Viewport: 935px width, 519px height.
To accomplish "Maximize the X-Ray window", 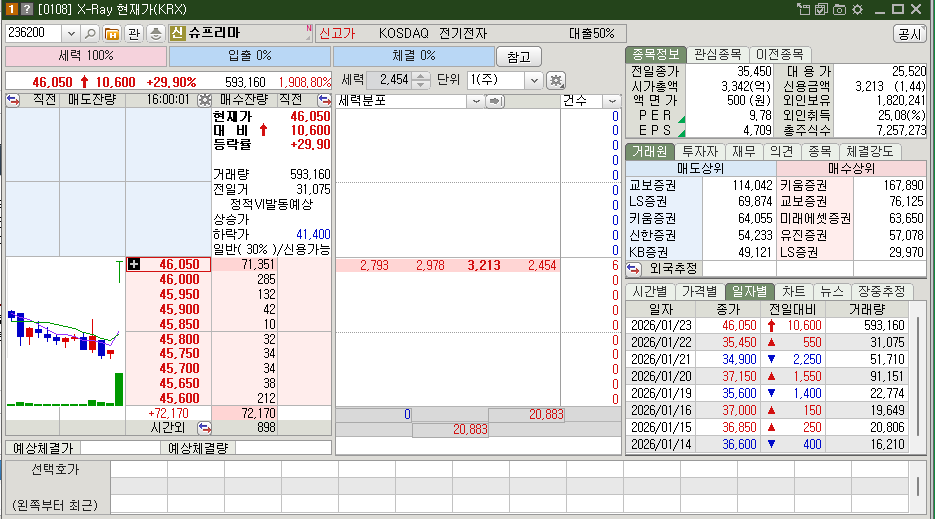I will click(x=898, y=9).
